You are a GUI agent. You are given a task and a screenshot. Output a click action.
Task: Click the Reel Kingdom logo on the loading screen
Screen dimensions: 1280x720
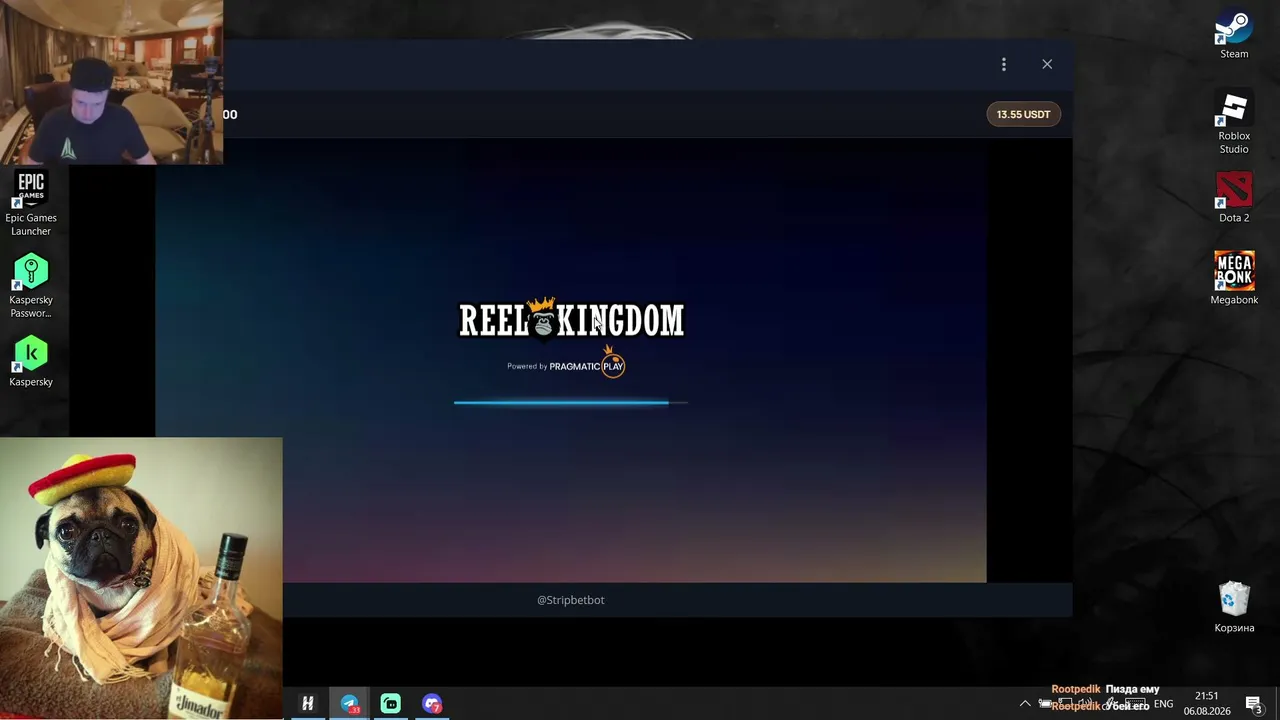571,319
